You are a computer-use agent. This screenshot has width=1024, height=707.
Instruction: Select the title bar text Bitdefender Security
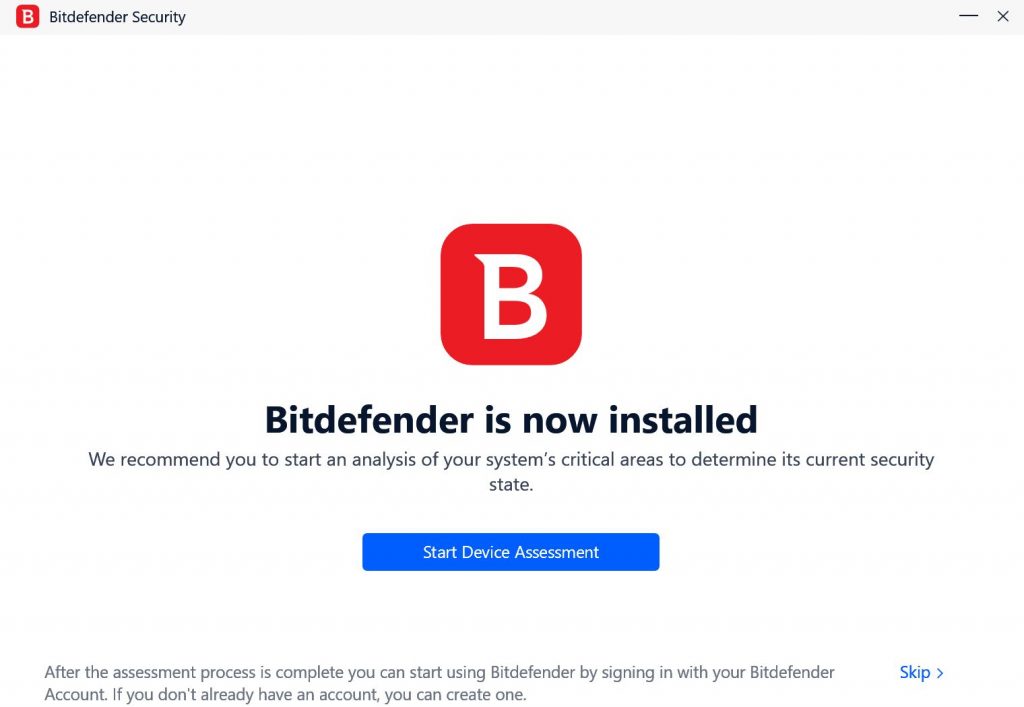(x=115, y=16)
